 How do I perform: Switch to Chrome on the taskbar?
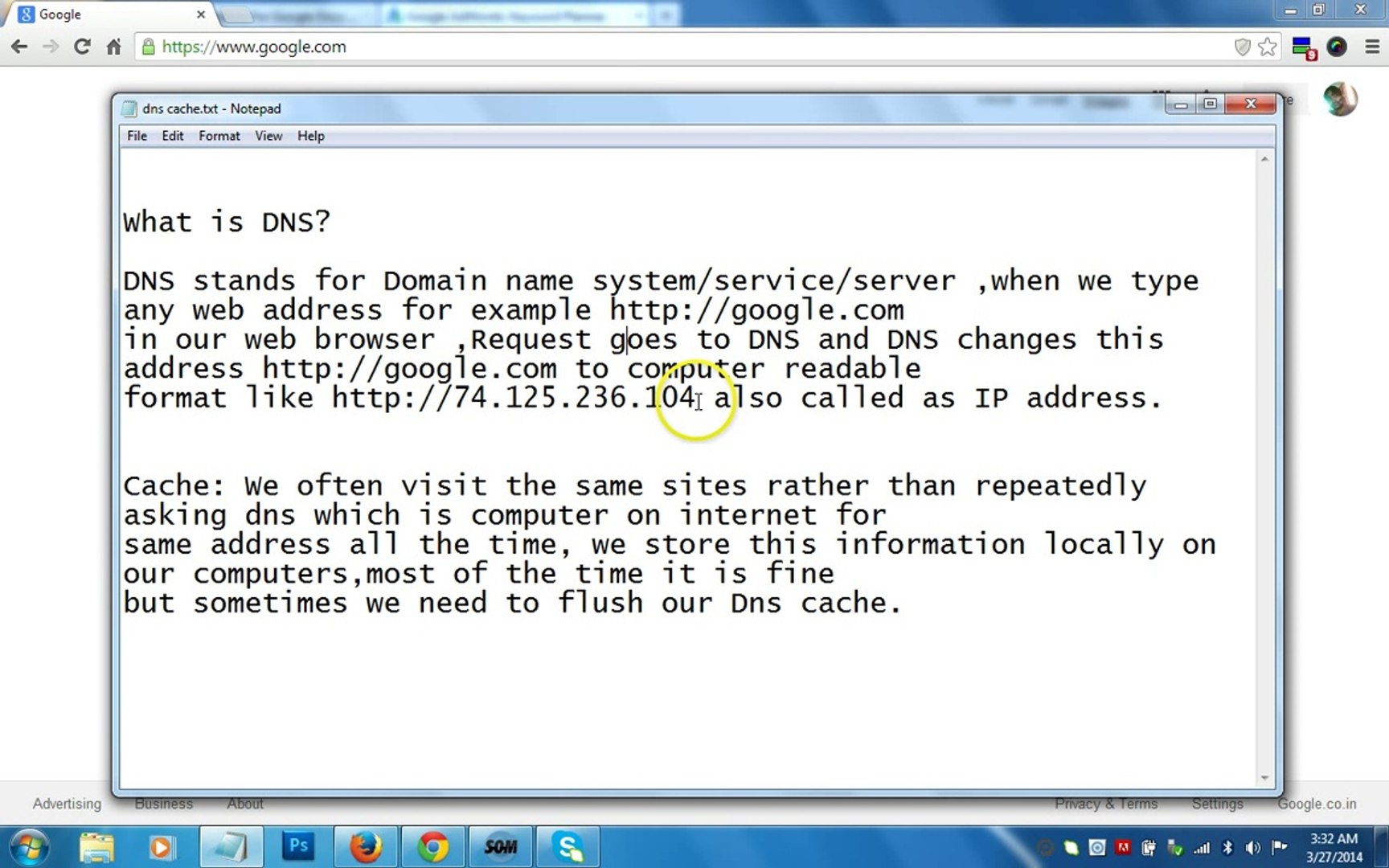(x=432, y=847)
